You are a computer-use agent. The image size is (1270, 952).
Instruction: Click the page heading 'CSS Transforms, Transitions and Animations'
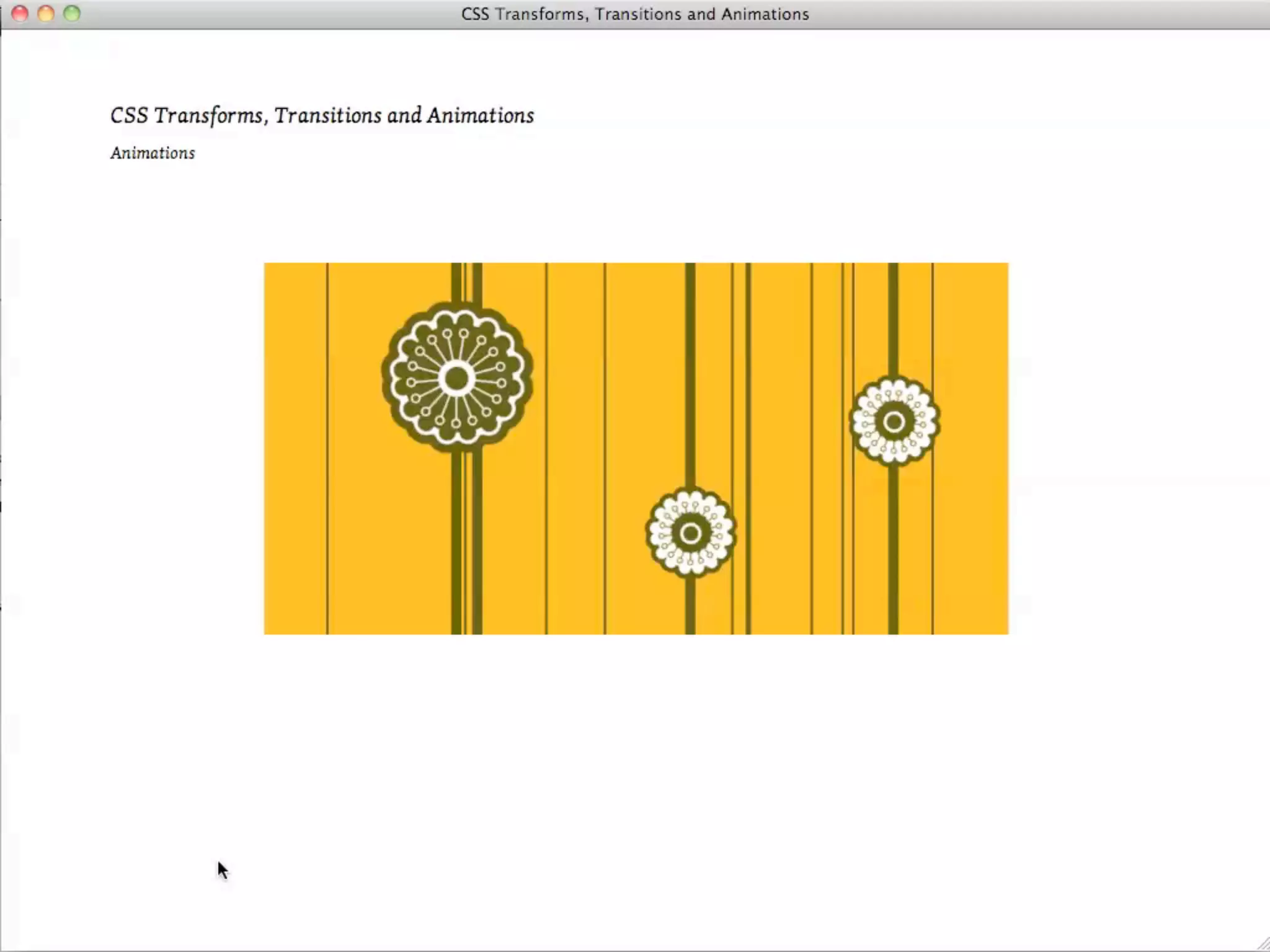click(x=322, y=116)
